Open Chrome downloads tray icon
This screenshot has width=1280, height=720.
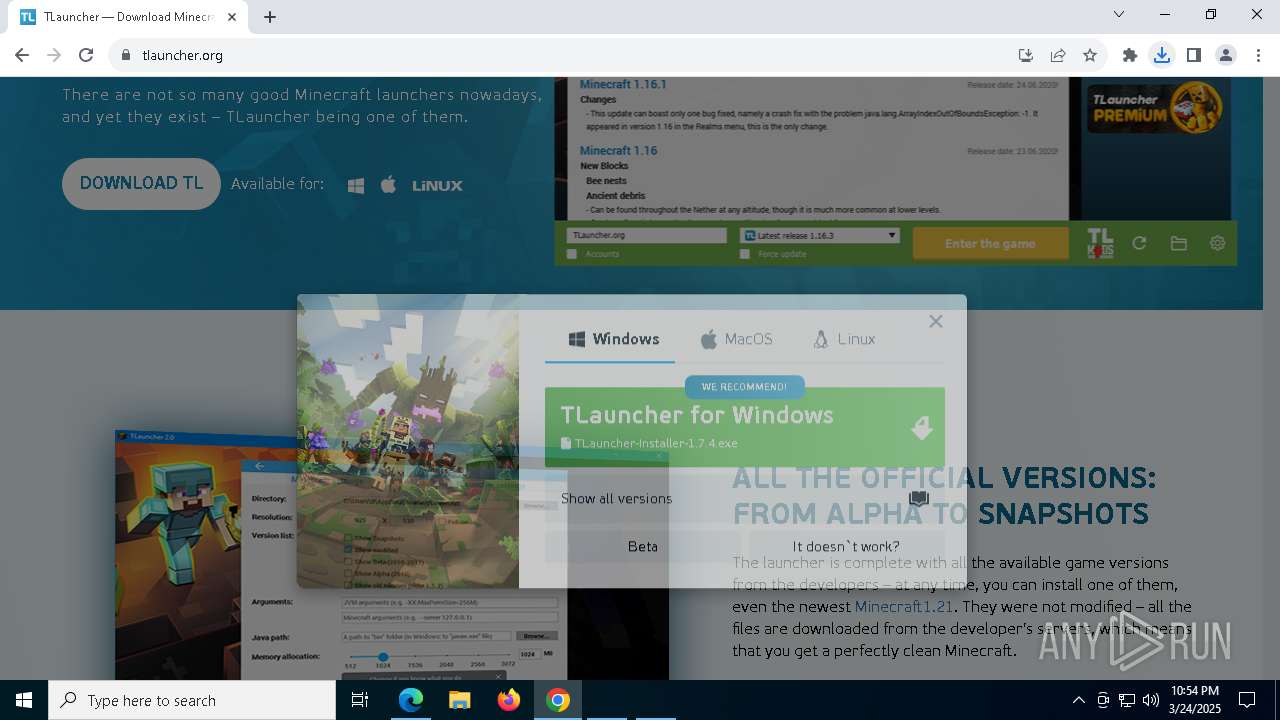1161,55
